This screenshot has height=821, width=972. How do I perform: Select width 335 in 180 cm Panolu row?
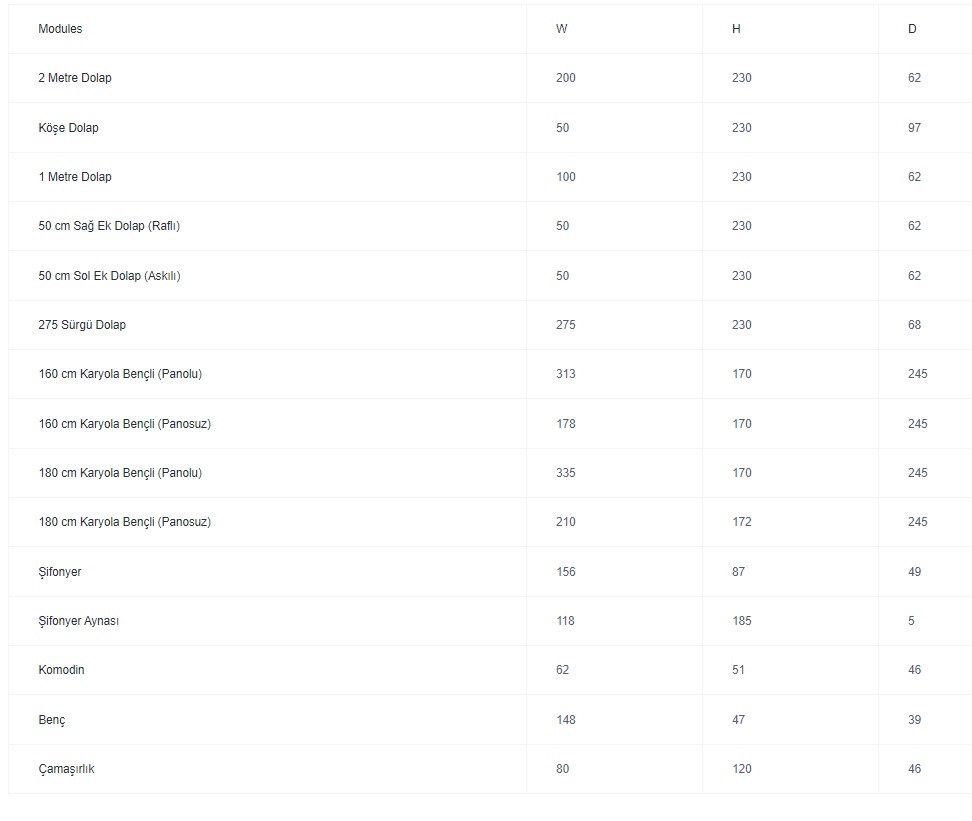[566, 473]
